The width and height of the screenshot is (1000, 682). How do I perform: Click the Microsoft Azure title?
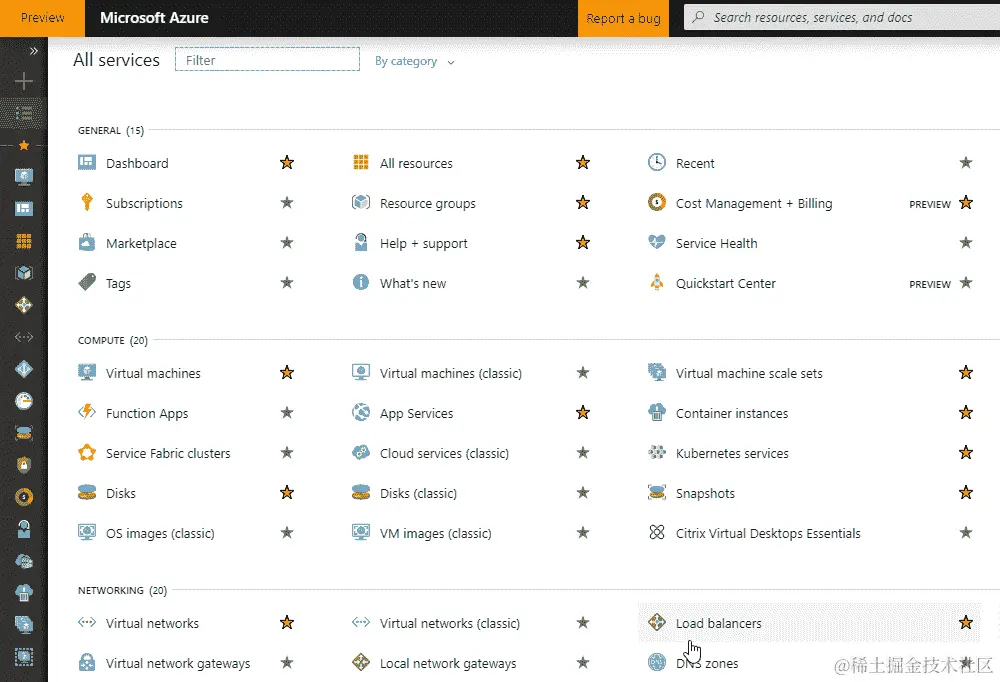tap(154, 18)
